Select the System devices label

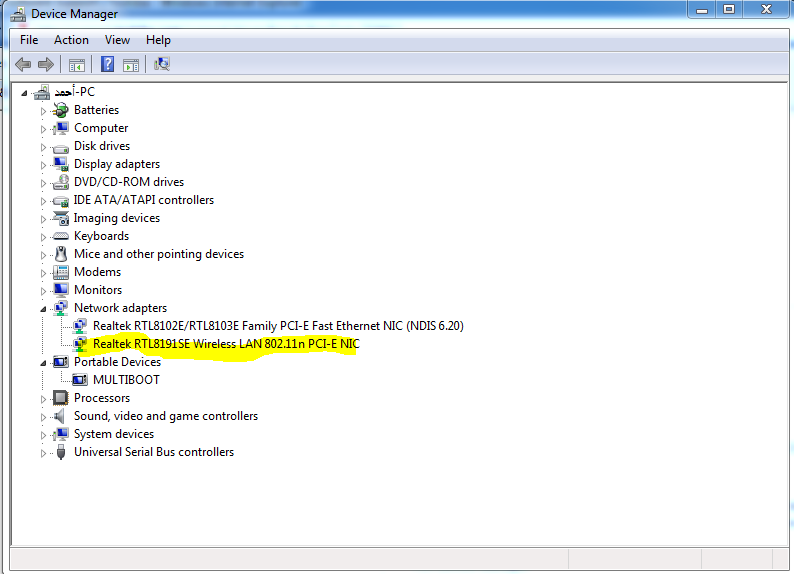point(114,434)
